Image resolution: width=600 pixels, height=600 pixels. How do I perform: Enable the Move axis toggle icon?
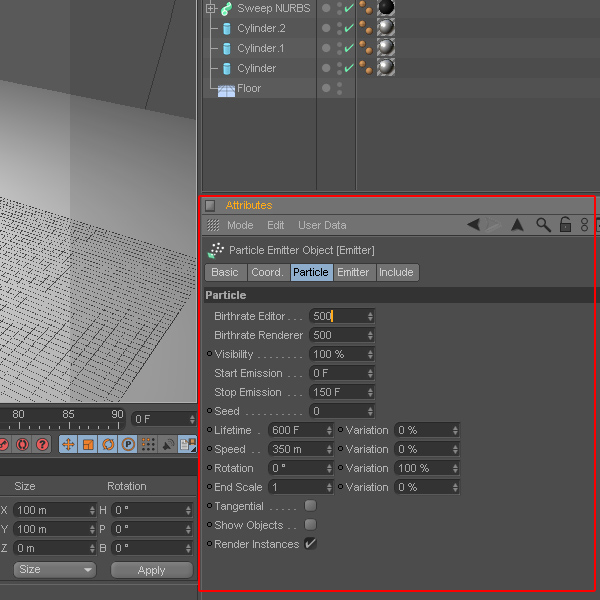click(68, 444)
